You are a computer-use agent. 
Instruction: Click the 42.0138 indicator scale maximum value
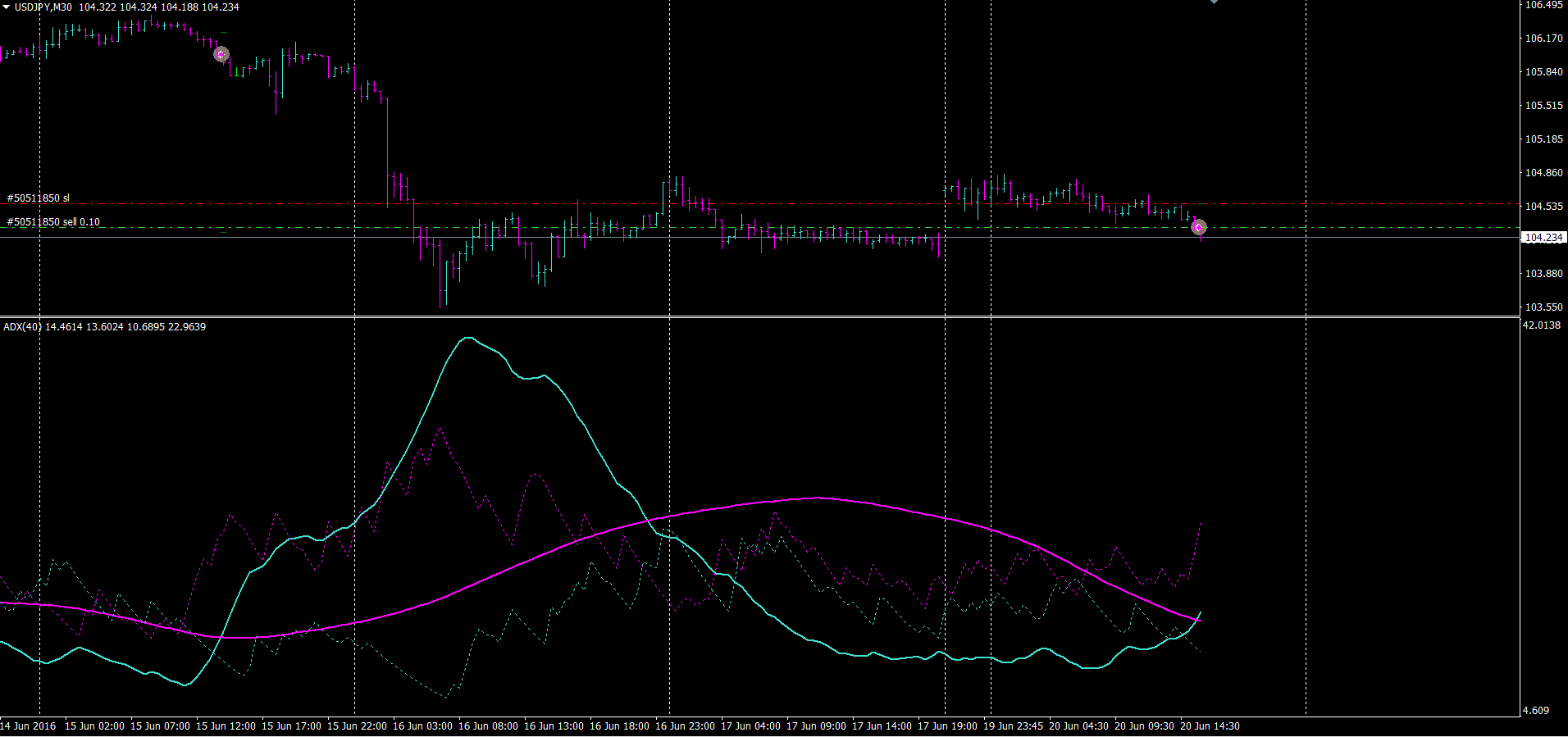pos(1542,325)
